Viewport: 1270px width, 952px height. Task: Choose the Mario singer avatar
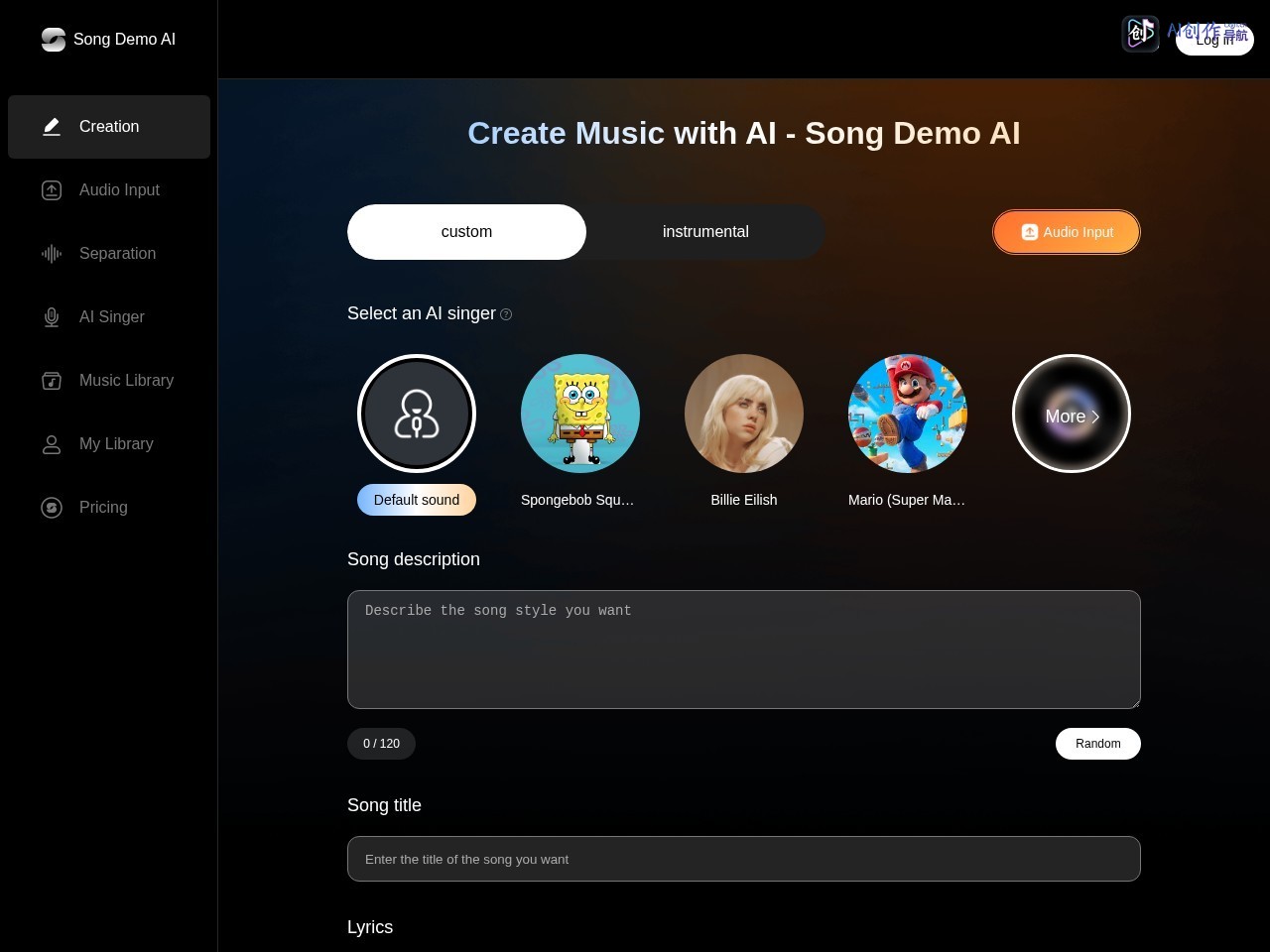coord(908,414)
